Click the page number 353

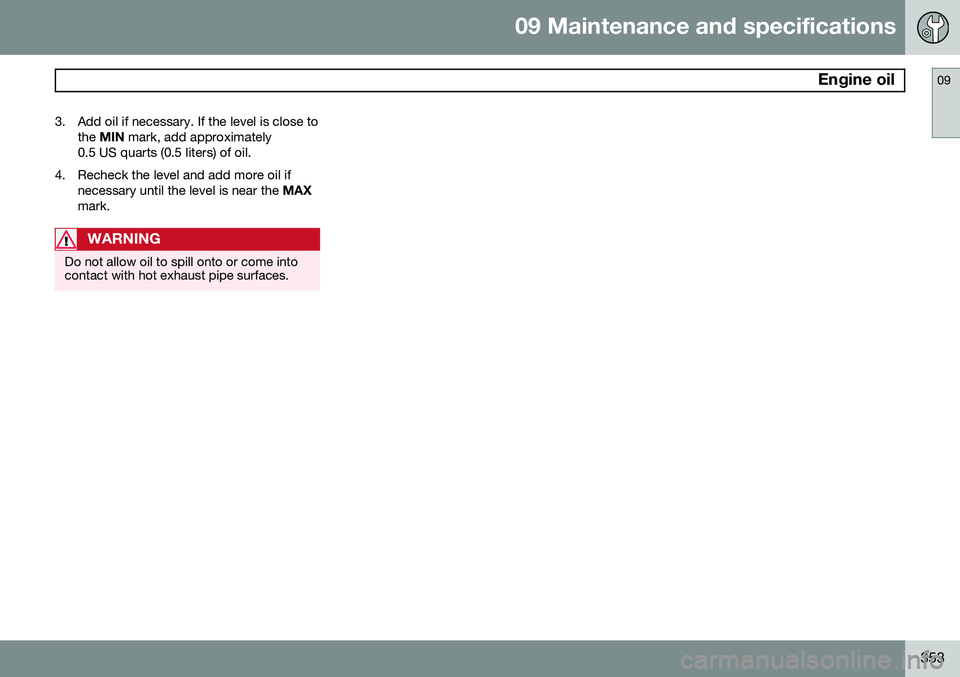coord(932,657)
